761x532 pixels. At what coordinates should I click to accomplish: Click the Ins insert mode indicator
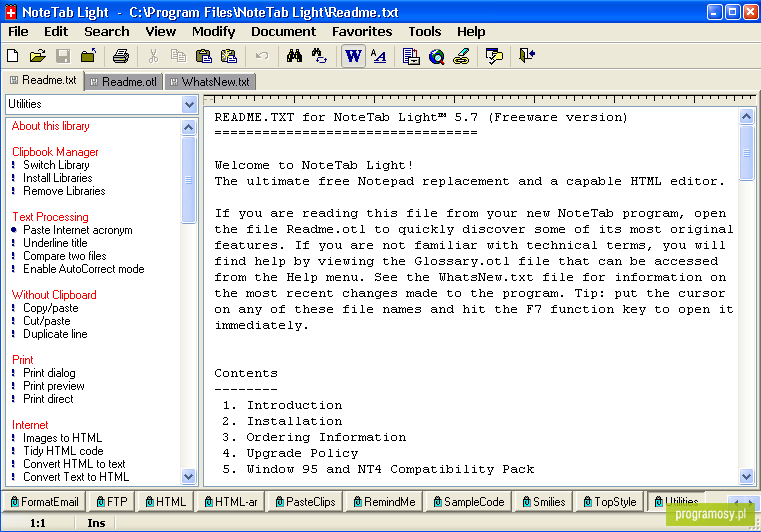pos(96,523)
